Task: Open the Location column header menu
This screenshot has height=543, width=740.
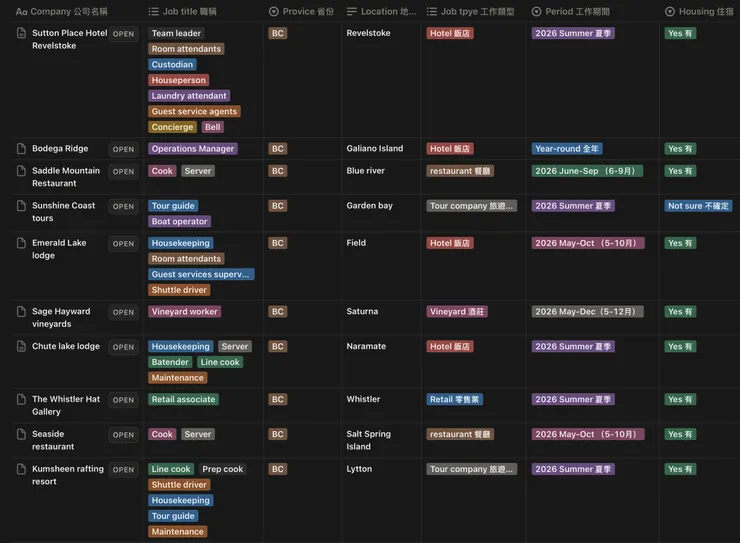Action: point(381,11)
